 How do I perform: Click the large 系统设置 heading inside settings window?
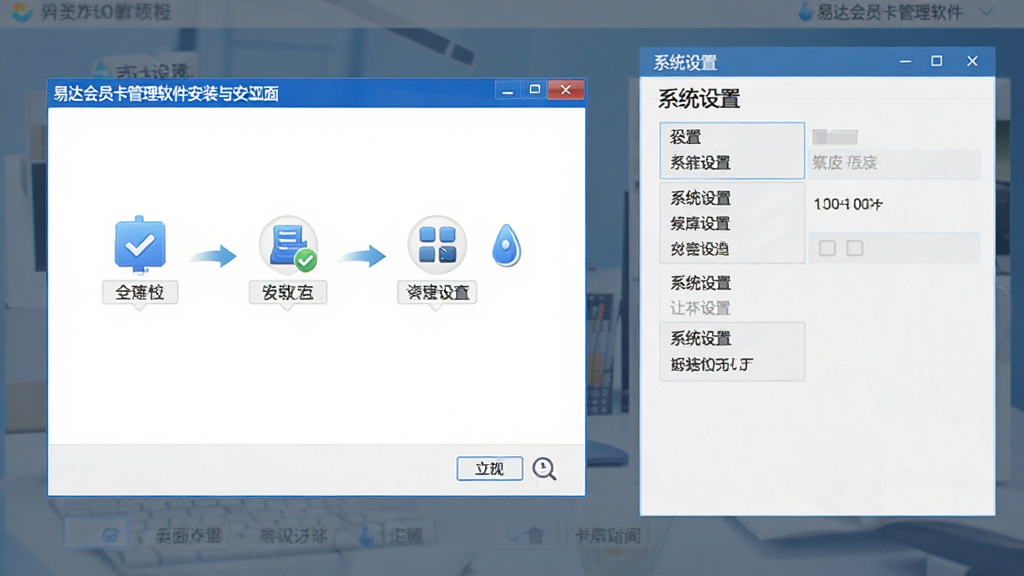(699, 99)
